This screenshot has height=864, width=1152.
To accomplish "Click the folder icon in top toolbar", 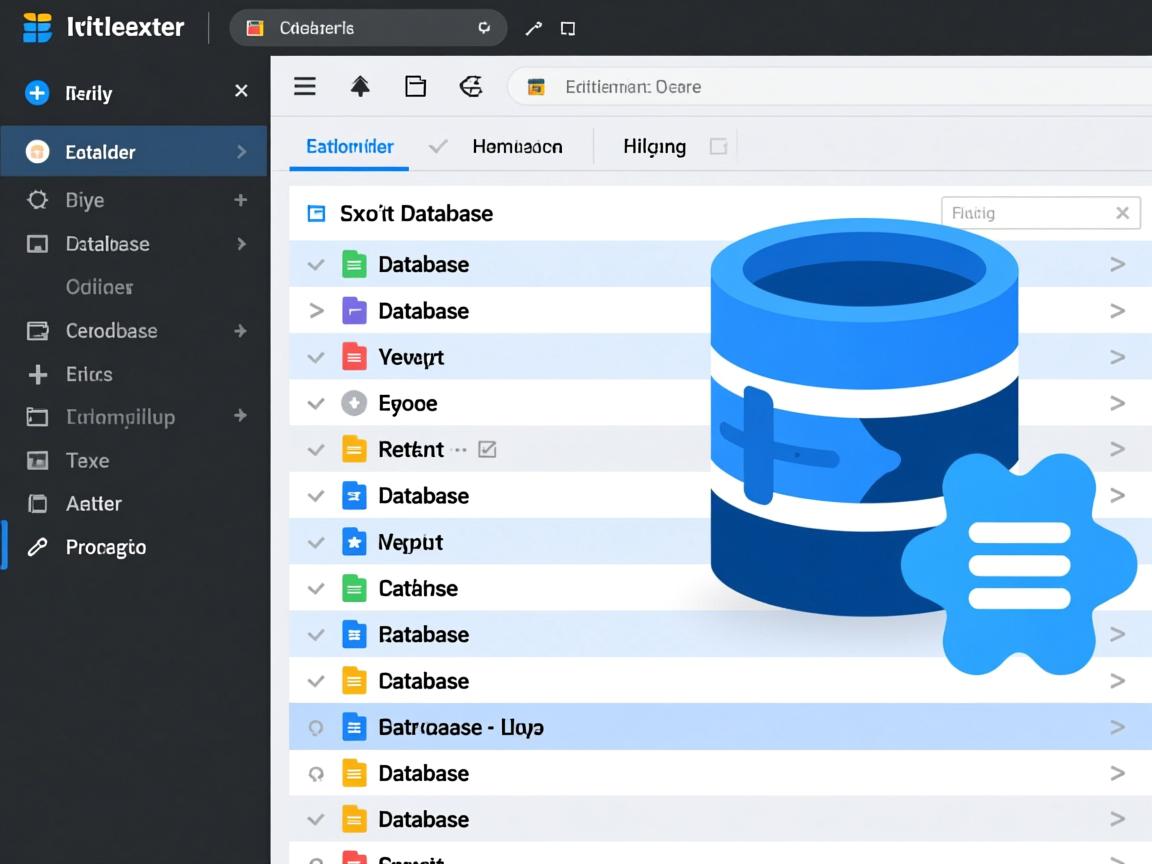I will [x=415, y=87].
